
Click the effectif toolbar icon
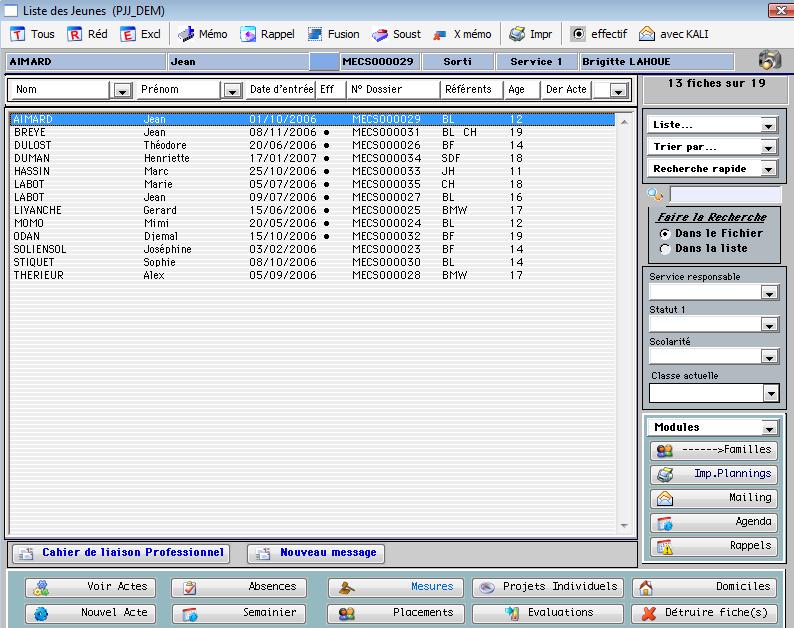click(578, 34)
